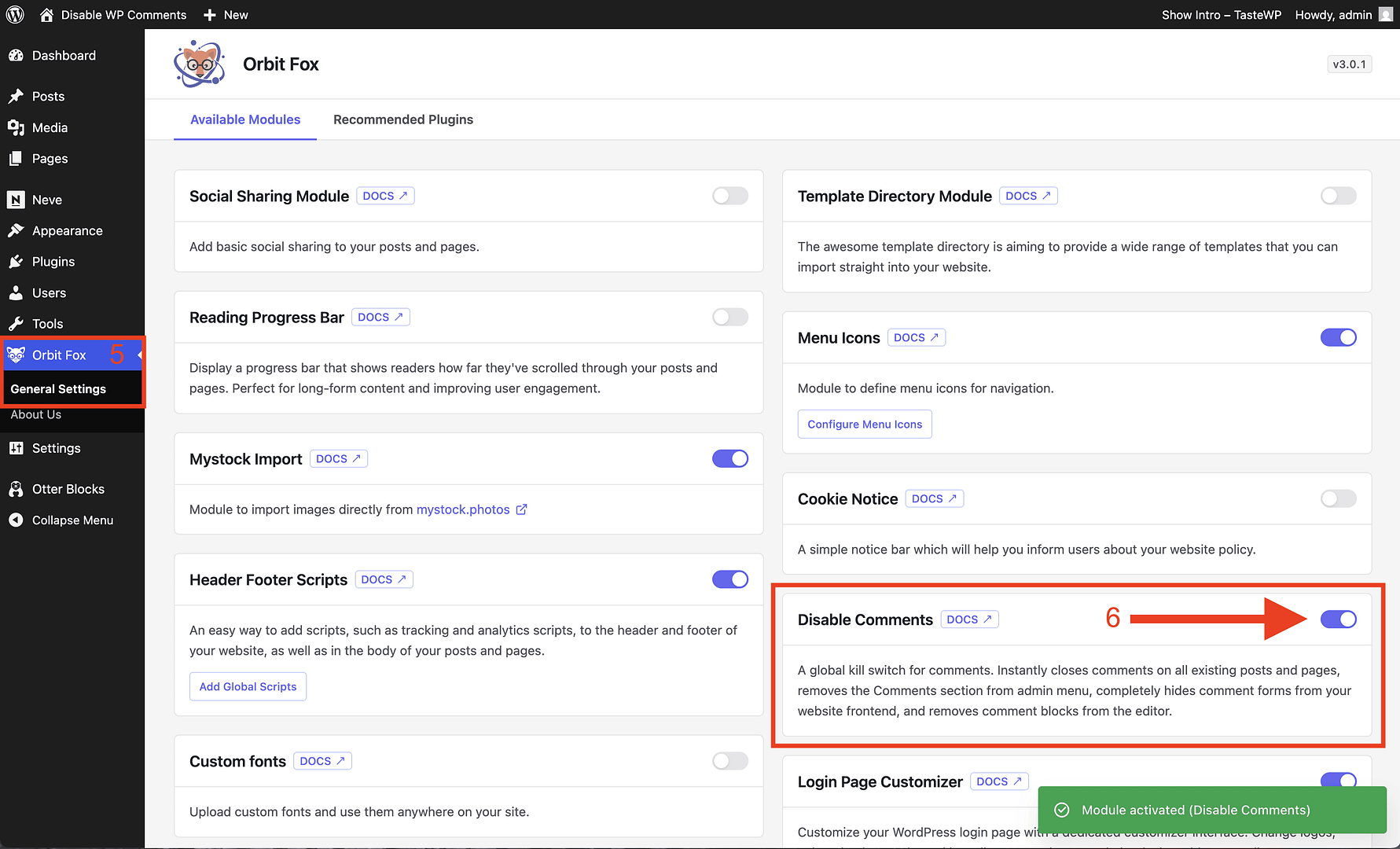The width and height of the screenshot is (1400, 849).
Task: Click the Settings sliders icon
Action: [x=16, y=448]
